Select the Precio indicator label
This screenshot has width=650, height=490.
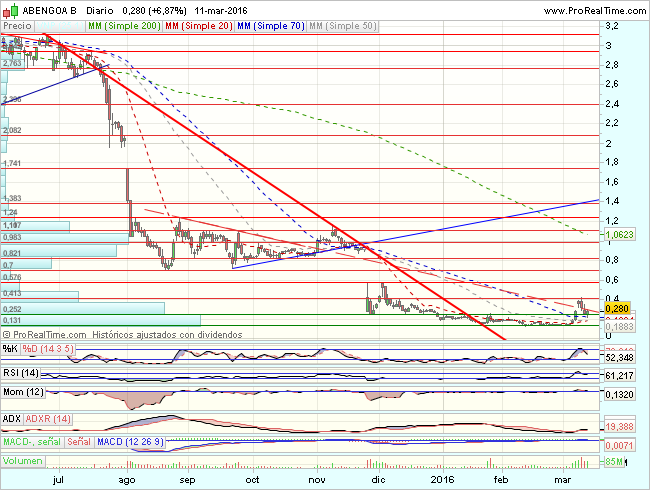click(x=17, y=26)
